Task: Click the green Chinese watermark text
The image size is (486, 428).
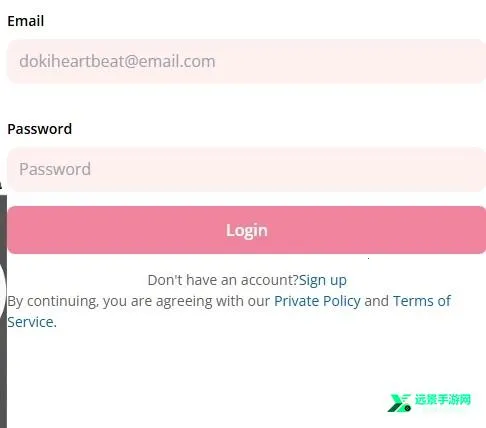Action: tap(443, 399)
